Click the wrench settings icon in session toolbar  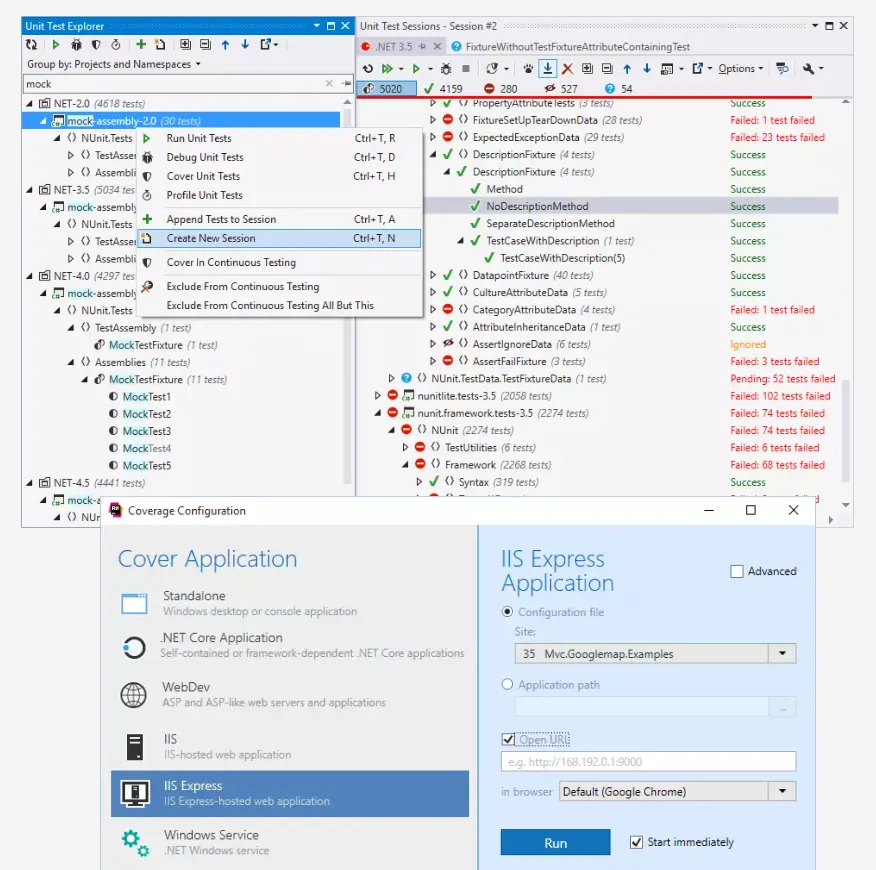point(810,69)
